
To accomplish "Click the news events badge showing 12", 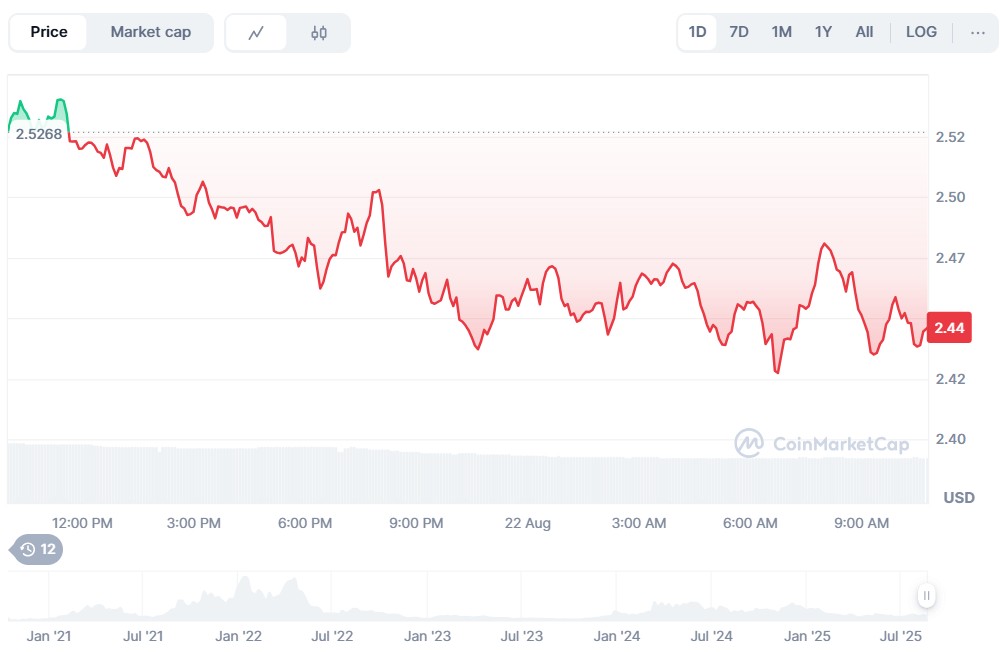I will pyautogui.click(x=37, y=549).
